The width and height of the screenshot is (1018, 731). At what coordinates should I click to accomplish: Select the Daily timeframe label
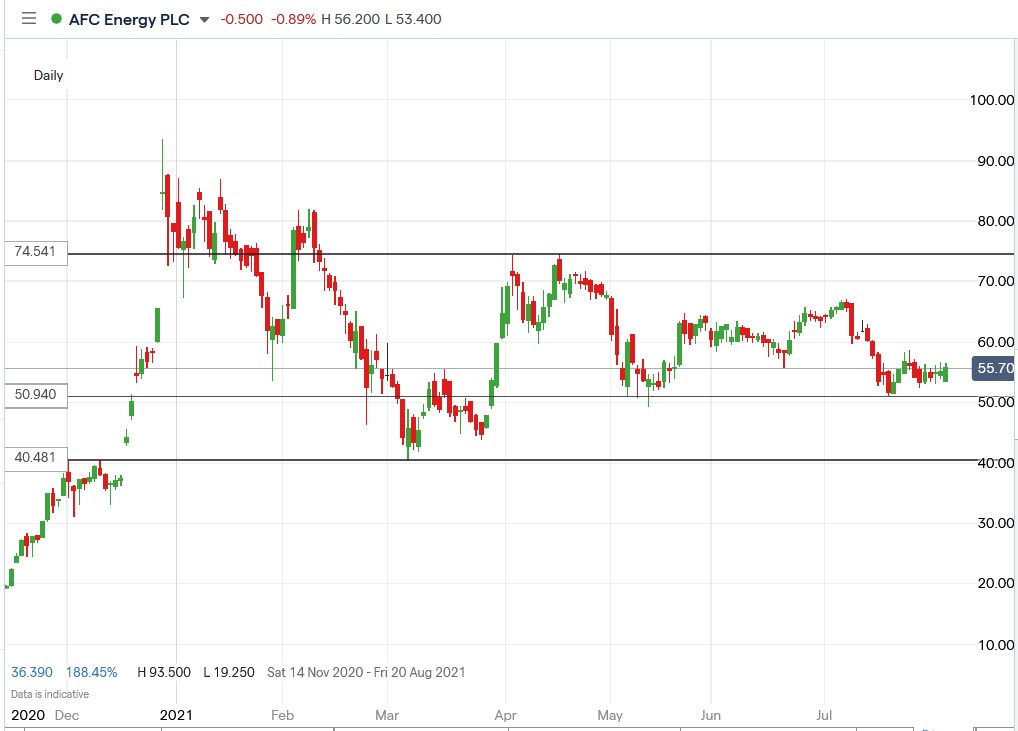coord(48,75)
